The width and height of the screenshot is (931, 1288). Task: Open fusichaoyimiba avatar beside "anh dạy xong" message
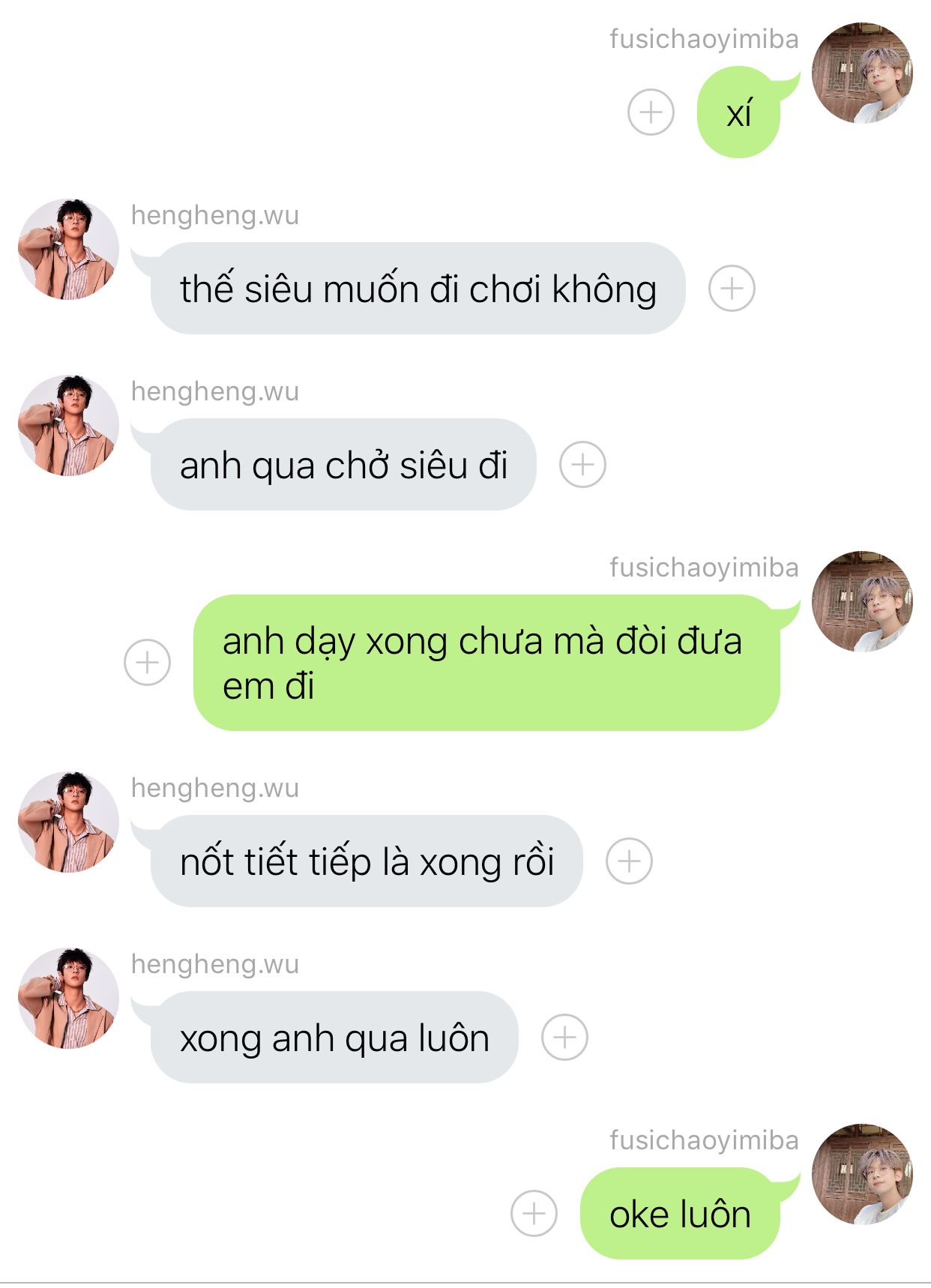[863, 601]
